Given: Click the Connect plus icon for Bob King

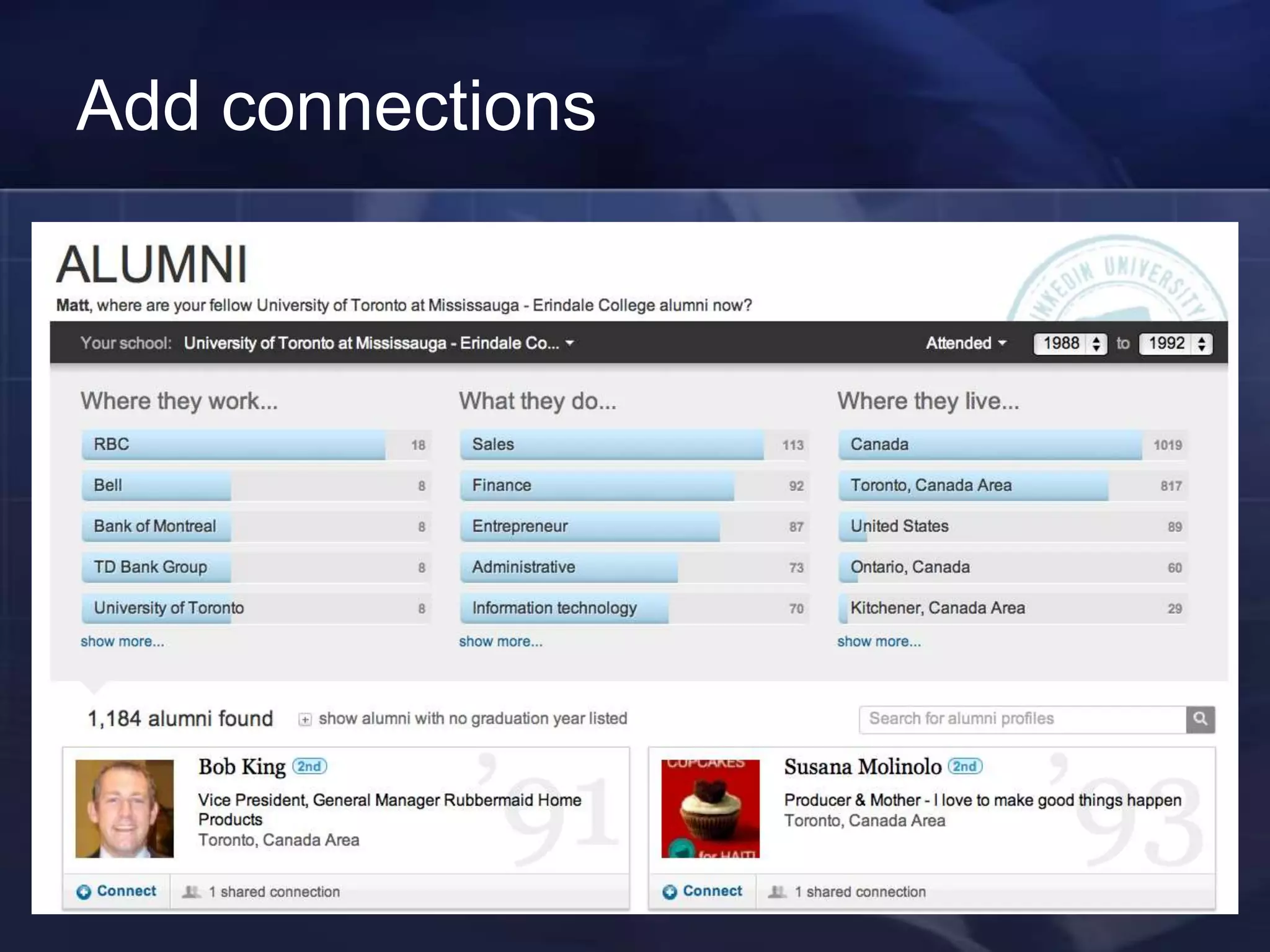Looking at the screenshot, I should coord(84,892).
